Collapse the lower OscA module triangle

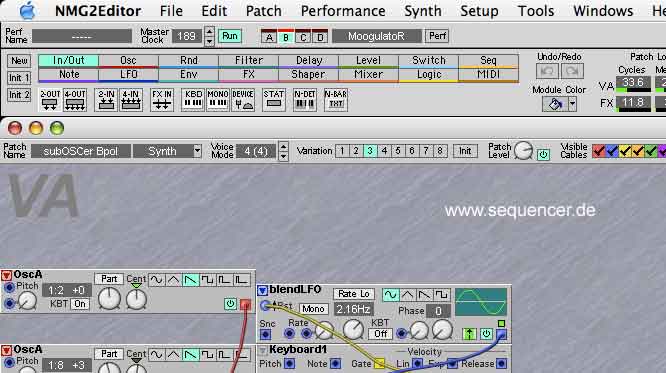[x=6, y=350]
